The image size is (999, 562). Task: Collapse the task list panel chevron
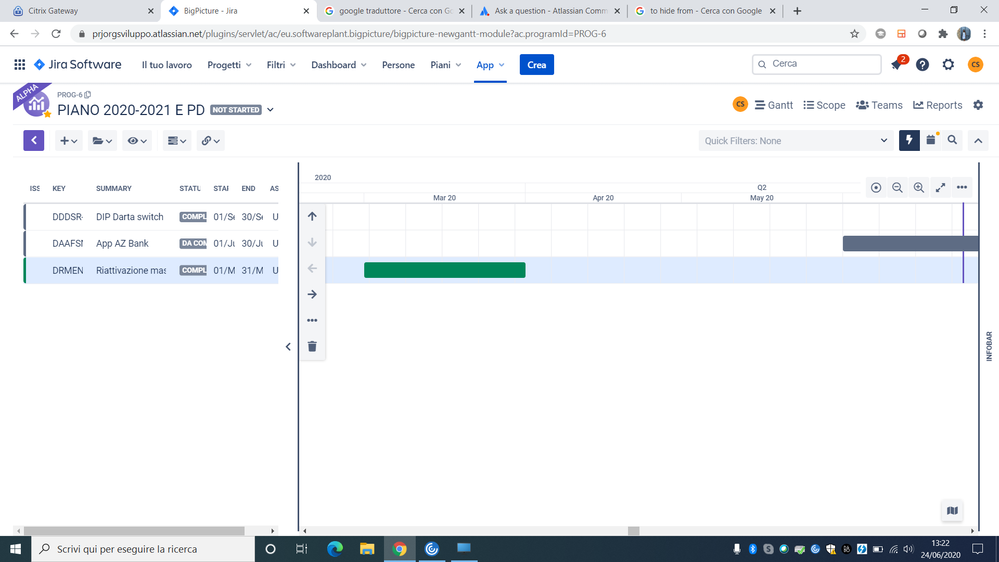pos(288,347)
